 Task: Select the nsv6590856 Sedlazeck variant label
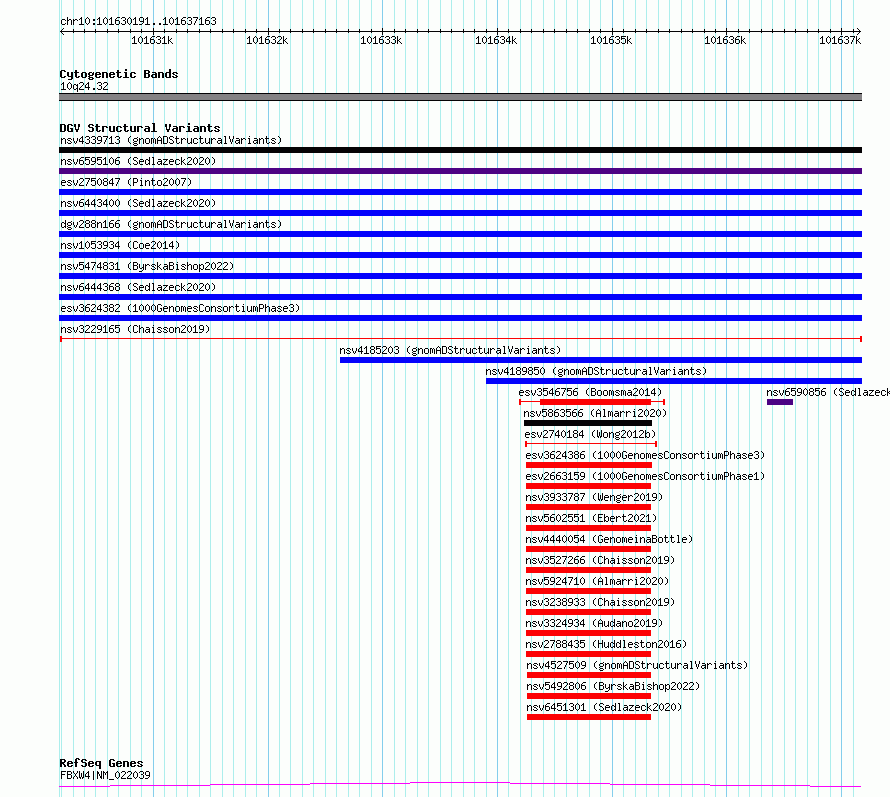coord(828,392)
